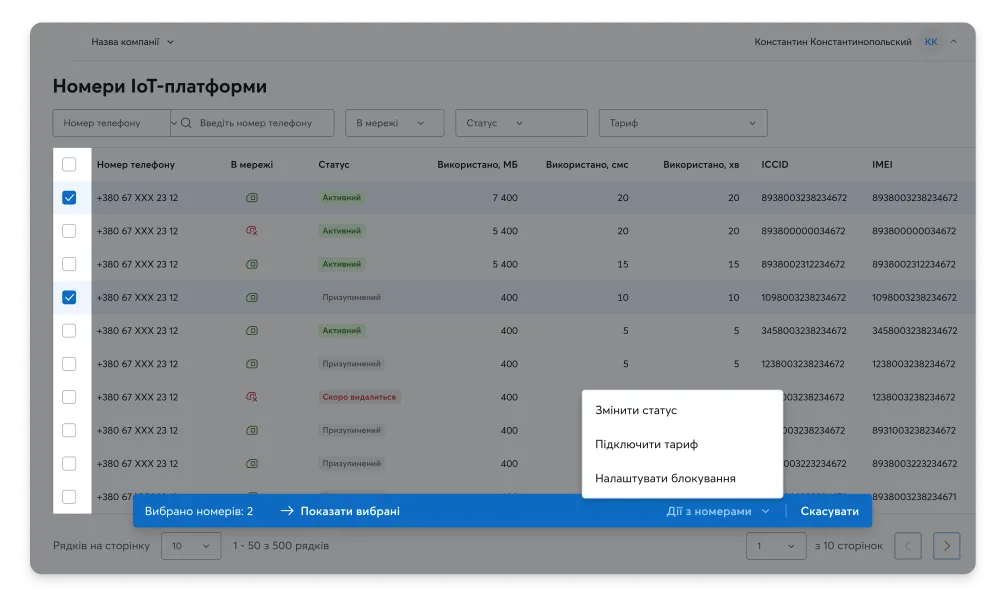The width and height of the screenshot is (1006, 597).
Task: Click the 'Скоро видалиться' status badge
Action: click(x=359, y=397)
